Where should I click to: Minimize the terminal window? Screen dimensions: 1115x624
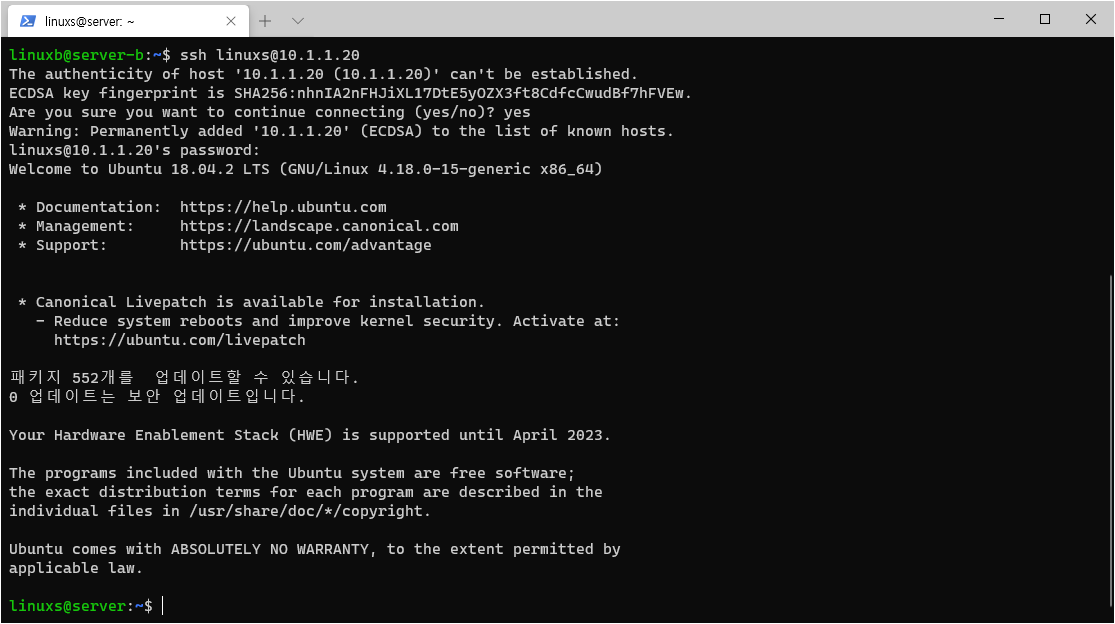pyautogui.click(x=999, y=19)
